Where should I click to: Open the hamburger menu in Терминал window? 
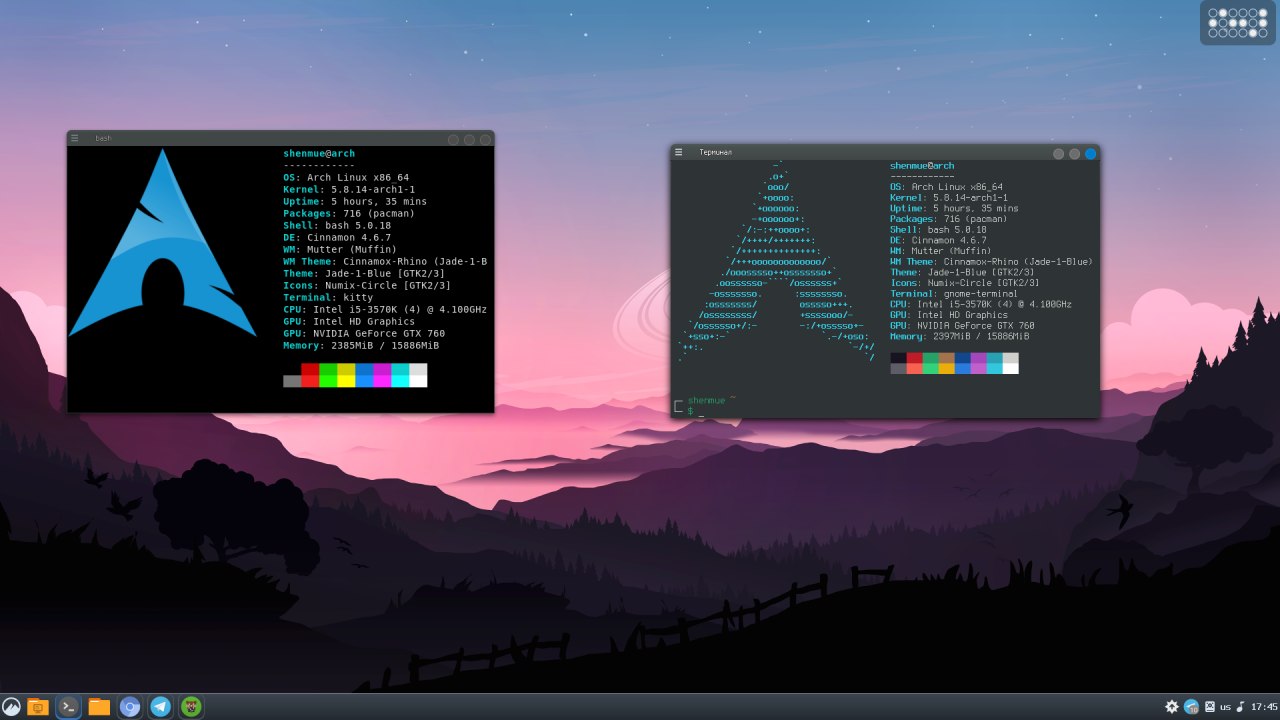pyautogui.click(x=679, y=152)
